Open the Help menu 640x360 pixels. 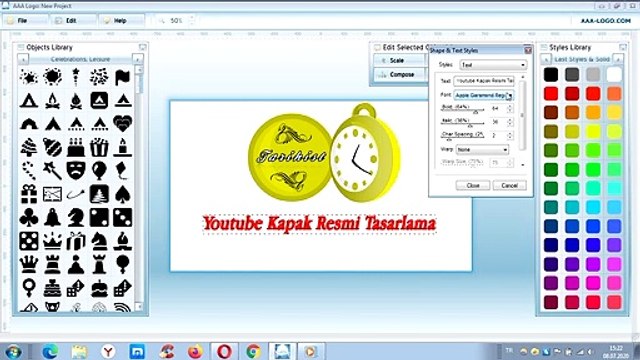[122, 20]
